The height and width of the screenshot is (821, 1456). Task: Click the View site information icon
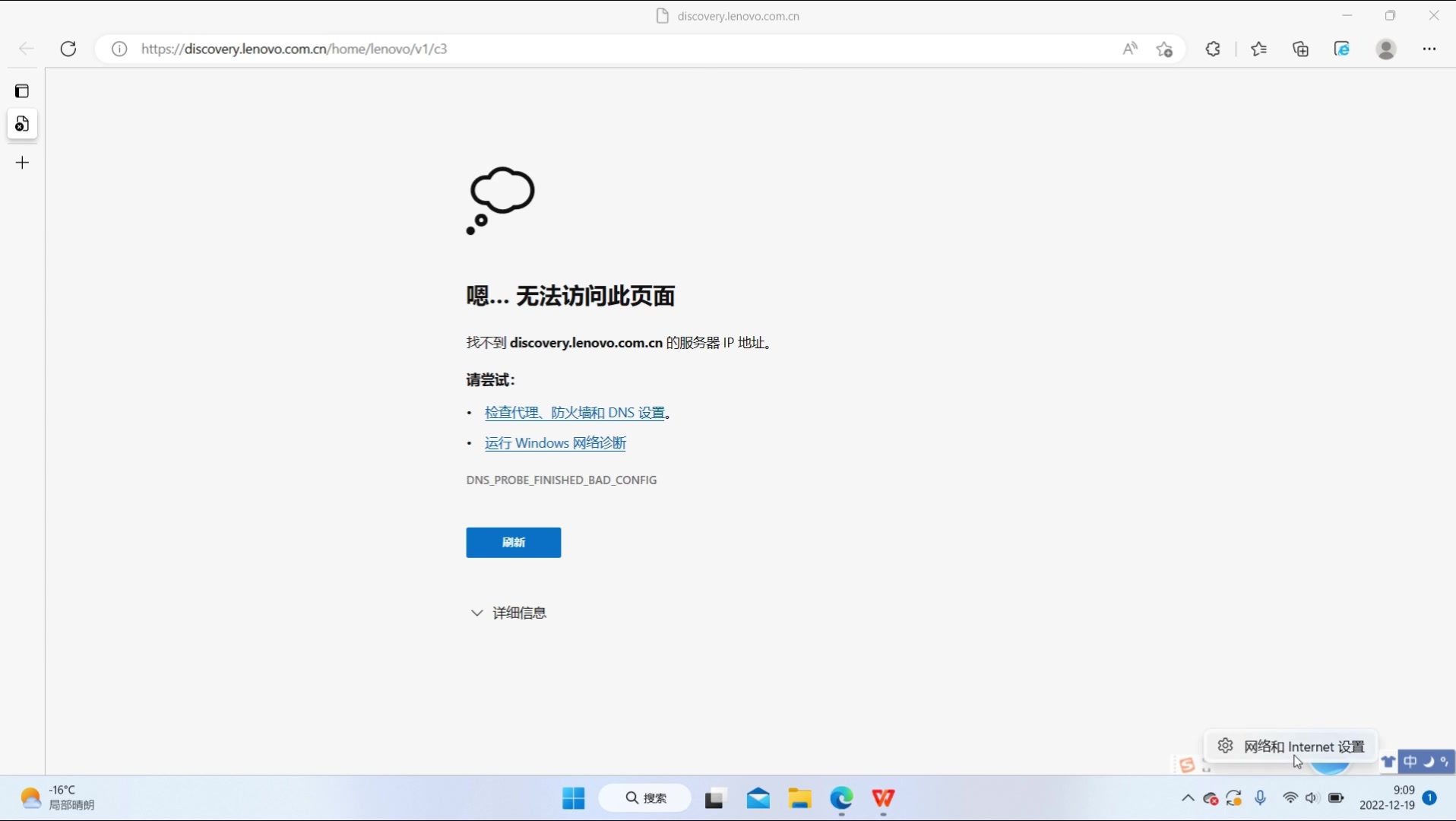click(x=118, y=49)
